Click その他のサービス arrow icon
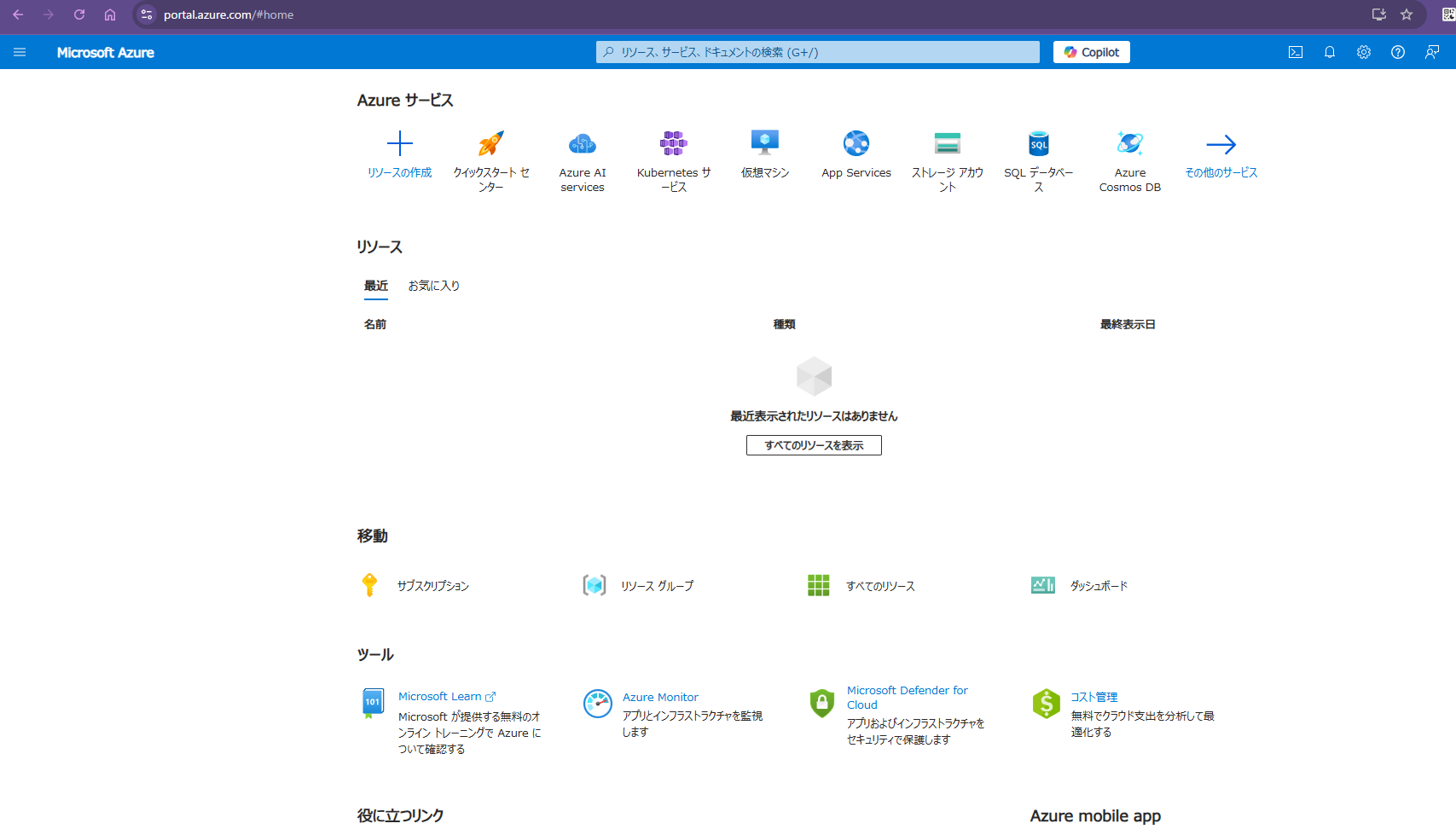This screenshot has height=835, width=1456. (1221, 144)
